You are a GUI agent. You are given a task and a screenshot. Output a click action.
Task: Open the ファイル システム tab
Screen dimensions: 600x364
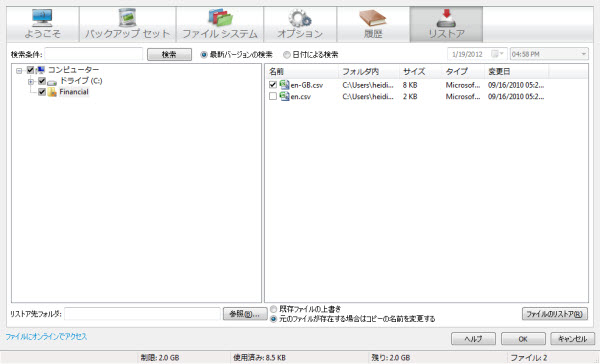click(x=220, y=24)
